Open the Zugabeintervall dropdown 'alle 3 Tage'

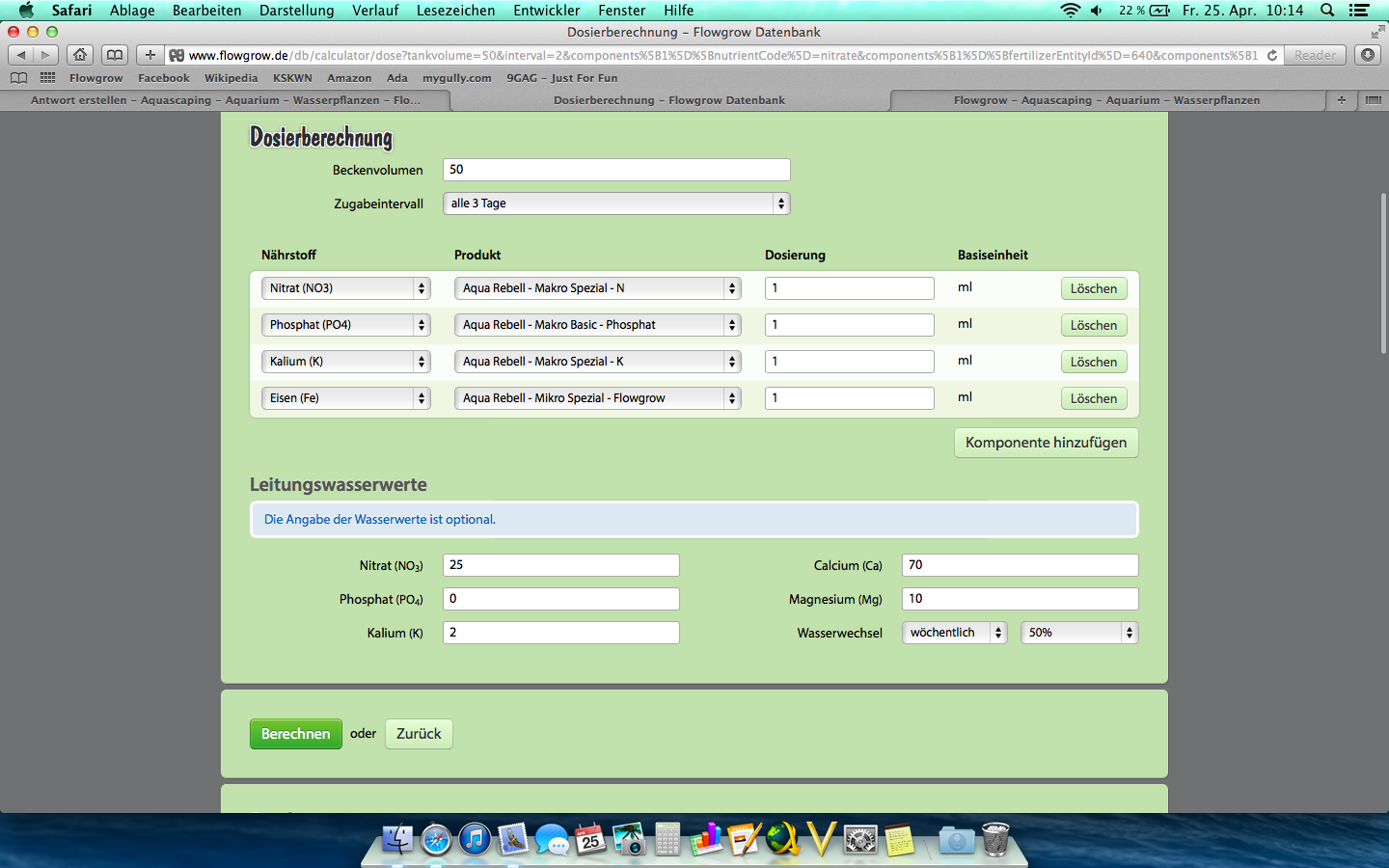coord(616,203)
